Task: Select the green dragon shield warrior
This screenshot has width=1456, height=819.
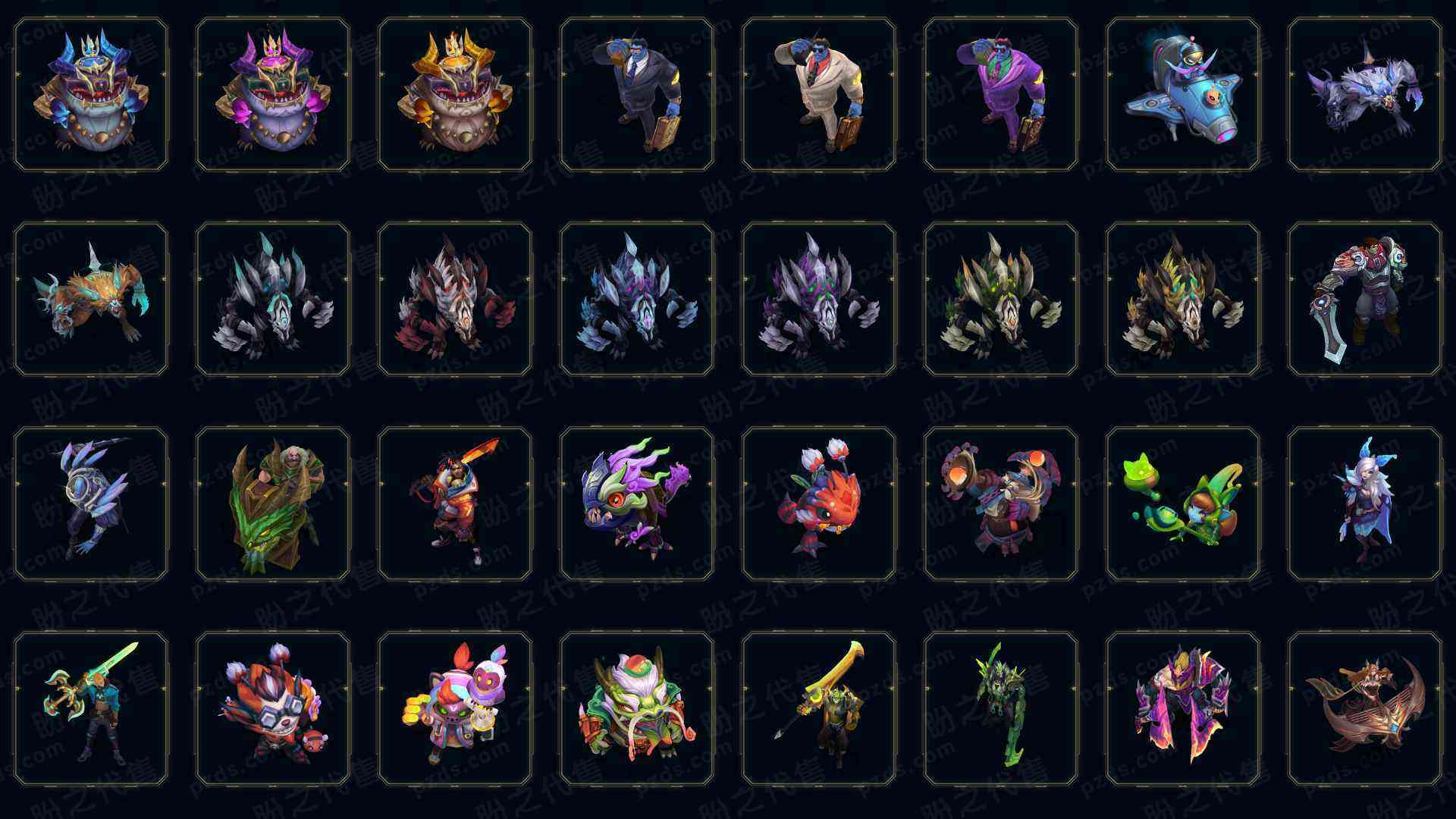Action: (273, 504)
